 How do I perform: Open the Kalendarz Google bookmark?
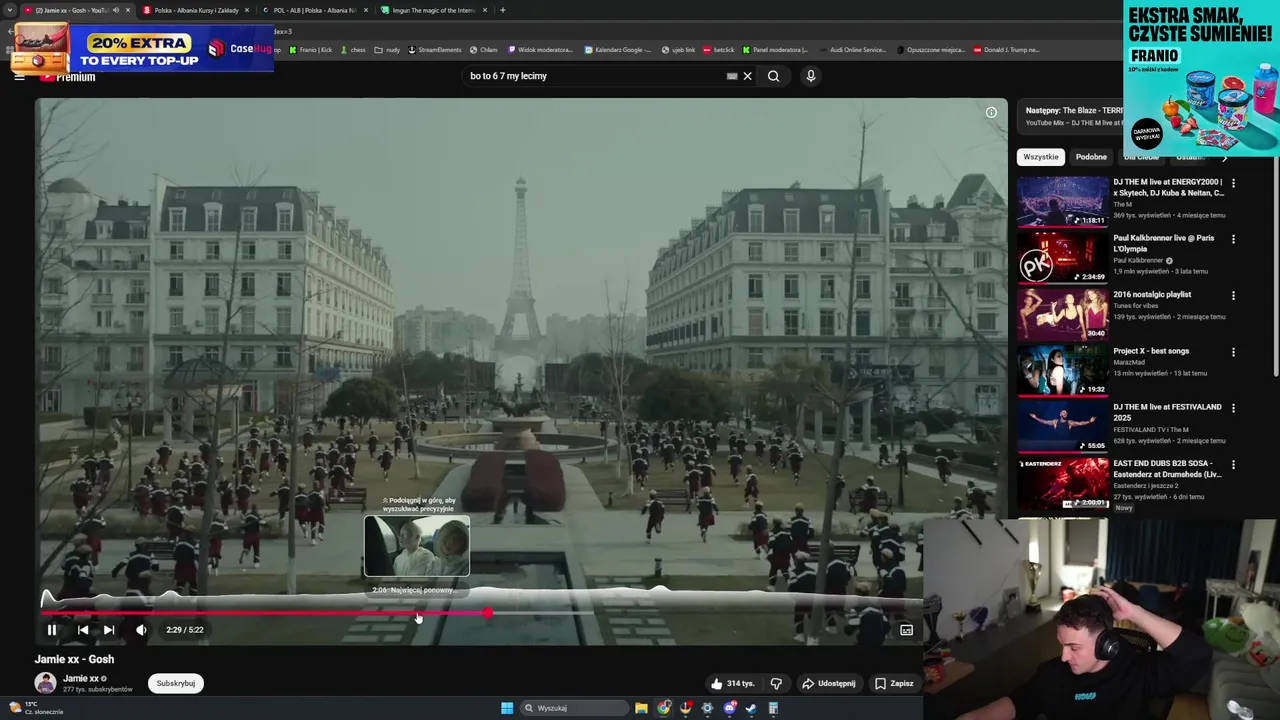click(618, 49)
